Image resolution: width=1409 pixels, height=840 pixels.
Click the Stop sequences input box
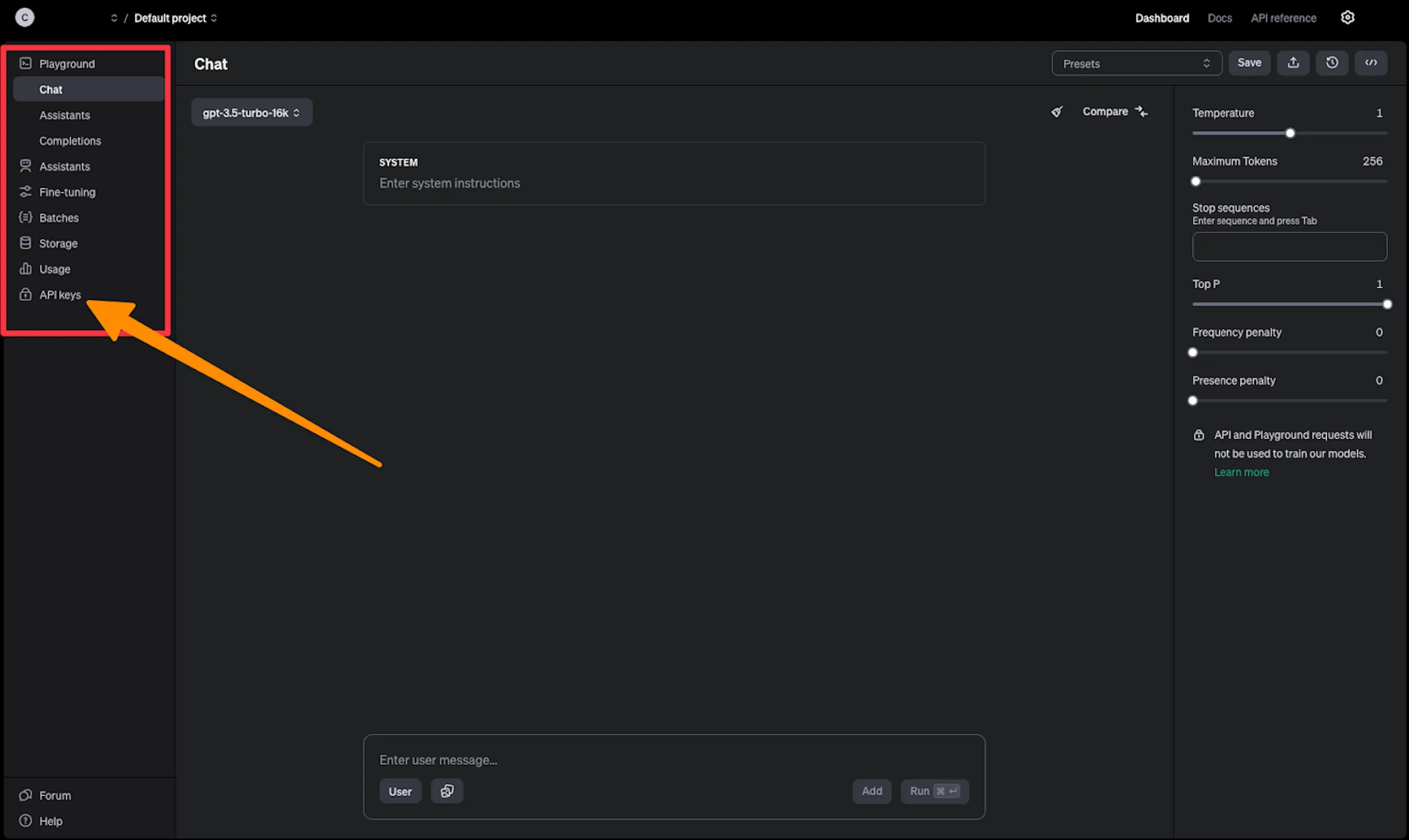point(1289,246)
